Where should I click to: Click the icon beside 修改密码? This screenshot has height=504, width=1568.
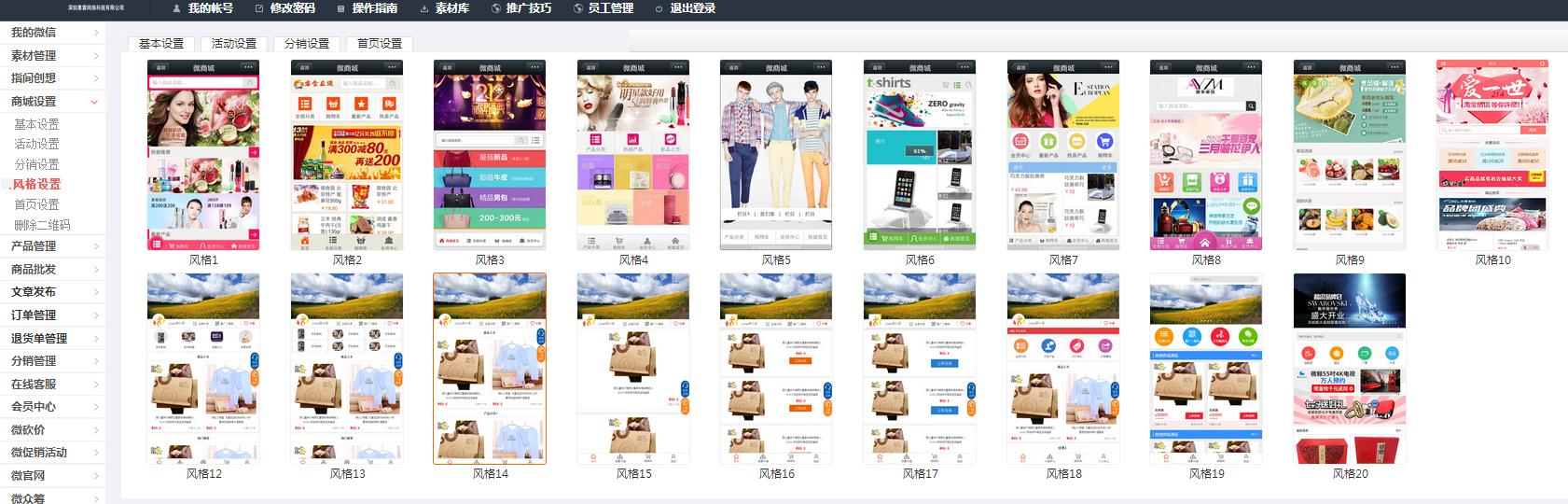(257, 8)
